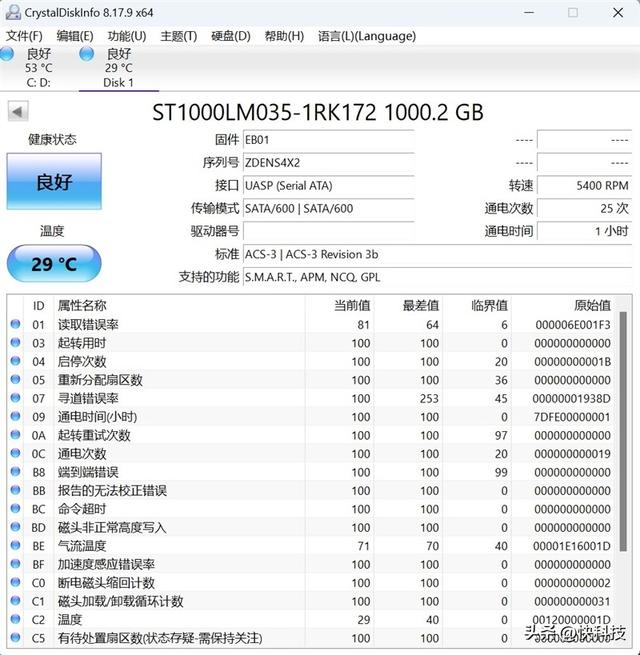Click the ACS-3 Revision 3b standard field
The image size is (640, 655).
pyautogui.click(x=437, y=254)
